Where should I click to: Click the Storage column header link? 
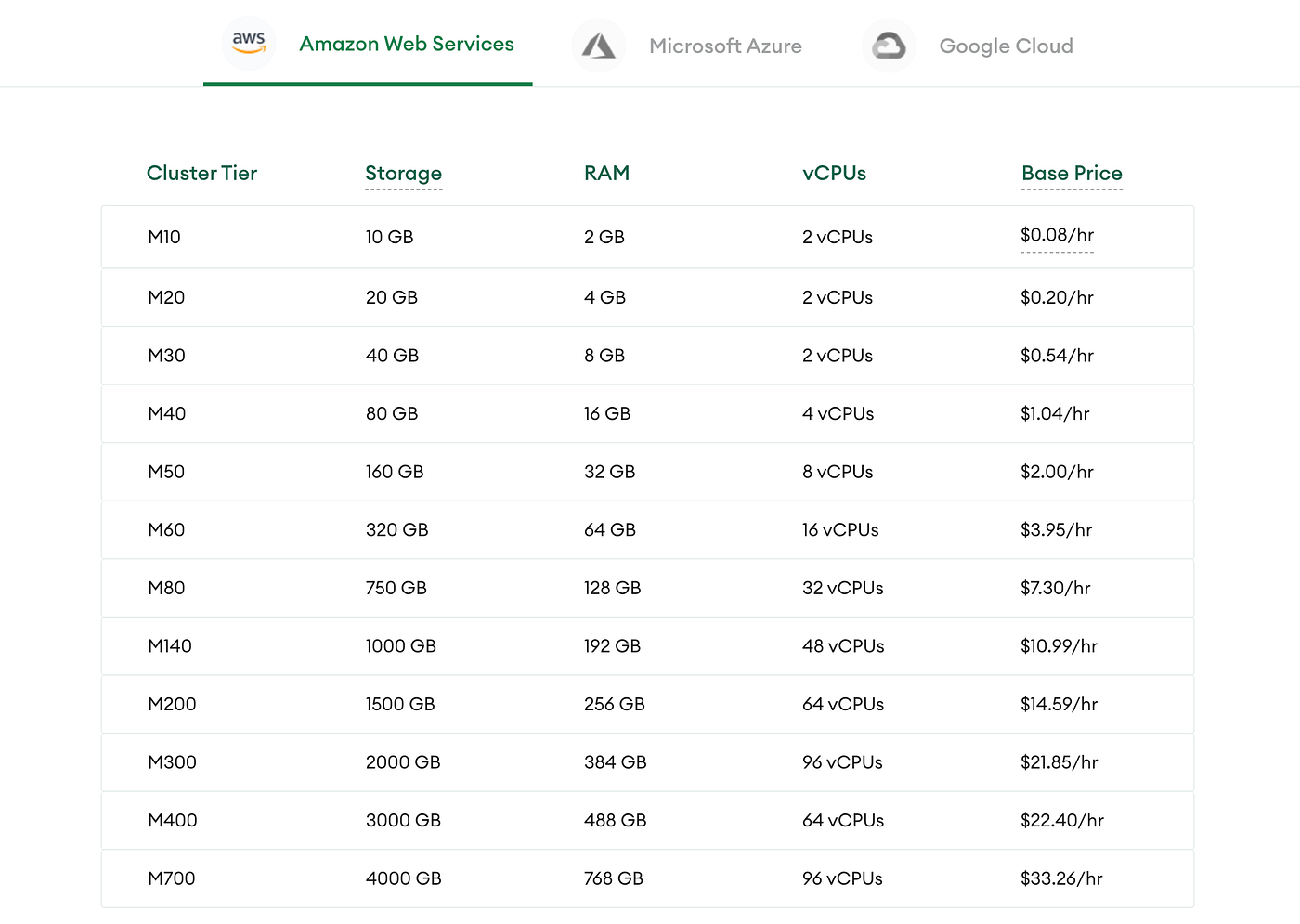tap(404, 174)
